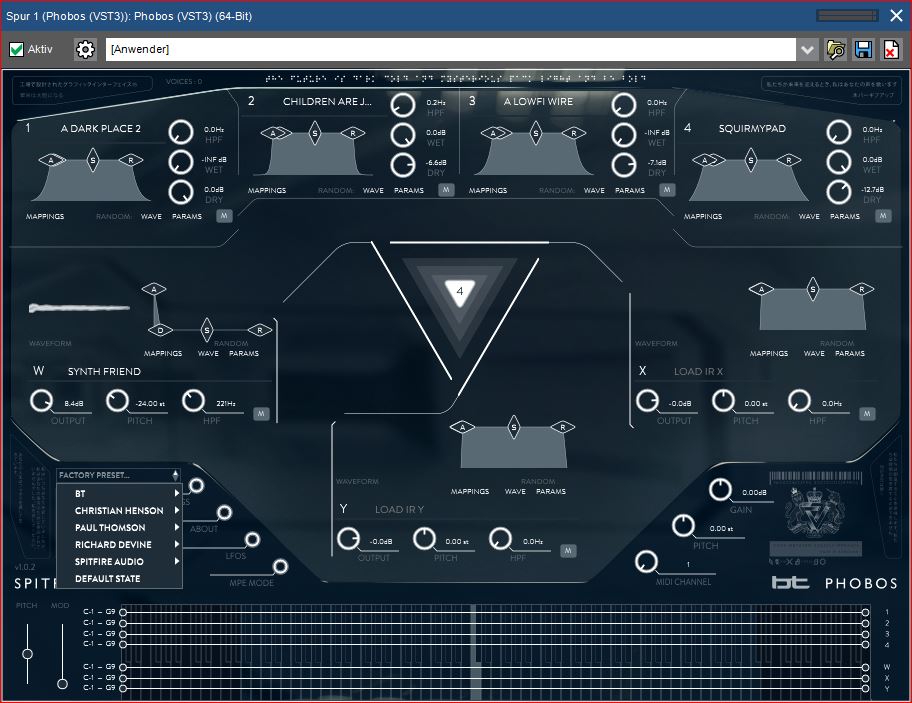912x703 pixels.
Task: Select the Sustain diamond handle in slot 1 envelope
Action: pos(92,160)
